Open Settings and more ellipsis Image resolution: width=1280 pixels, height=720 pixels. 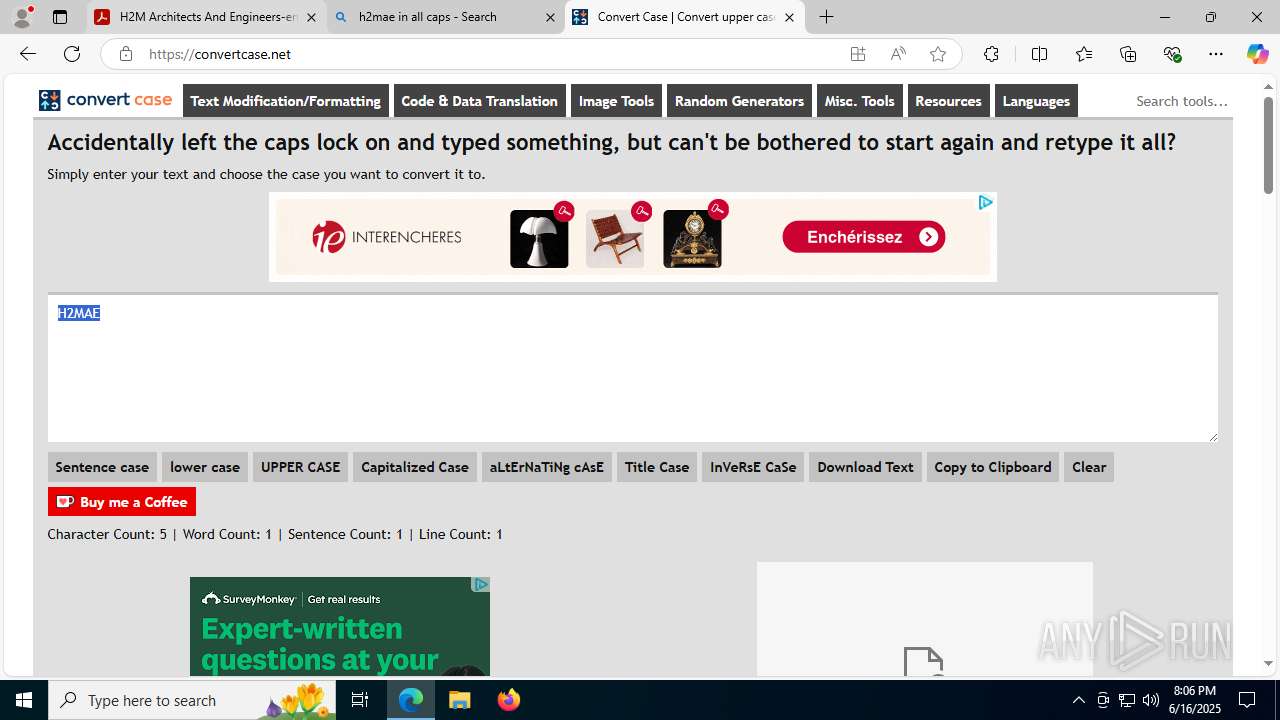point(1216,54)
